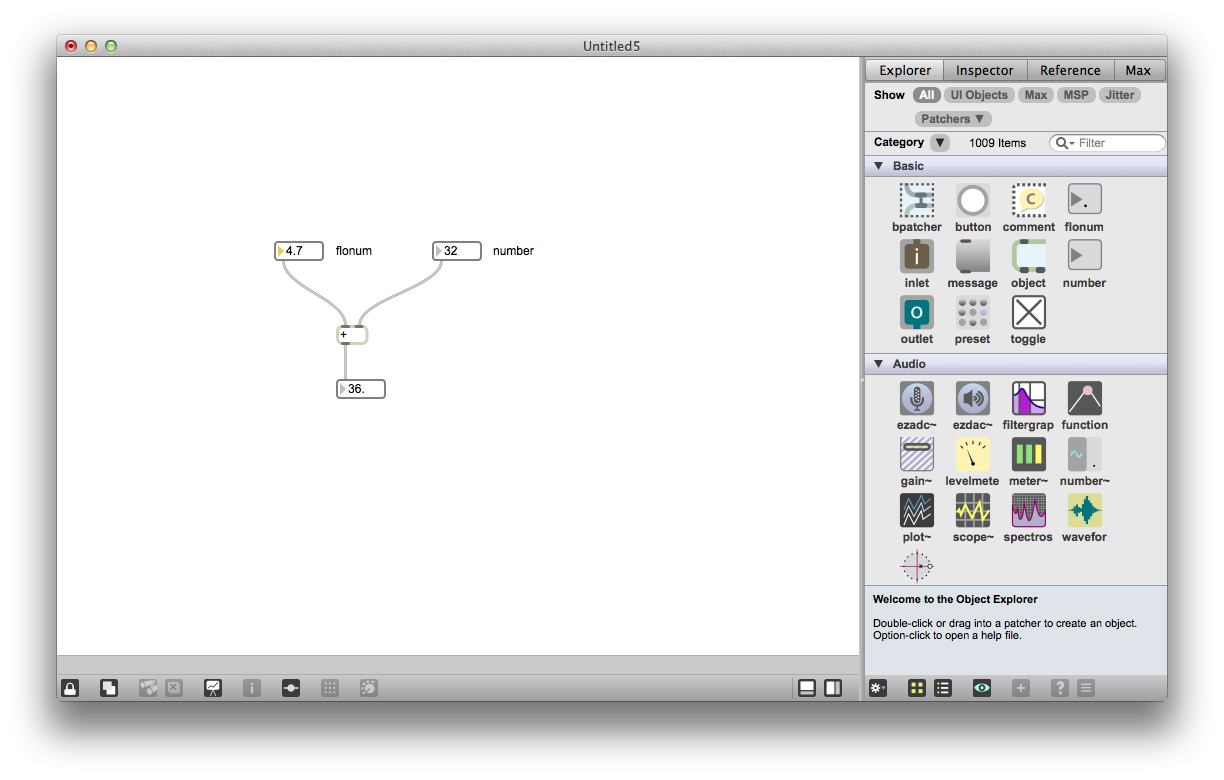1224x780 pixels.
Task: Select the comment object icon
Action: coord(1029,200)
